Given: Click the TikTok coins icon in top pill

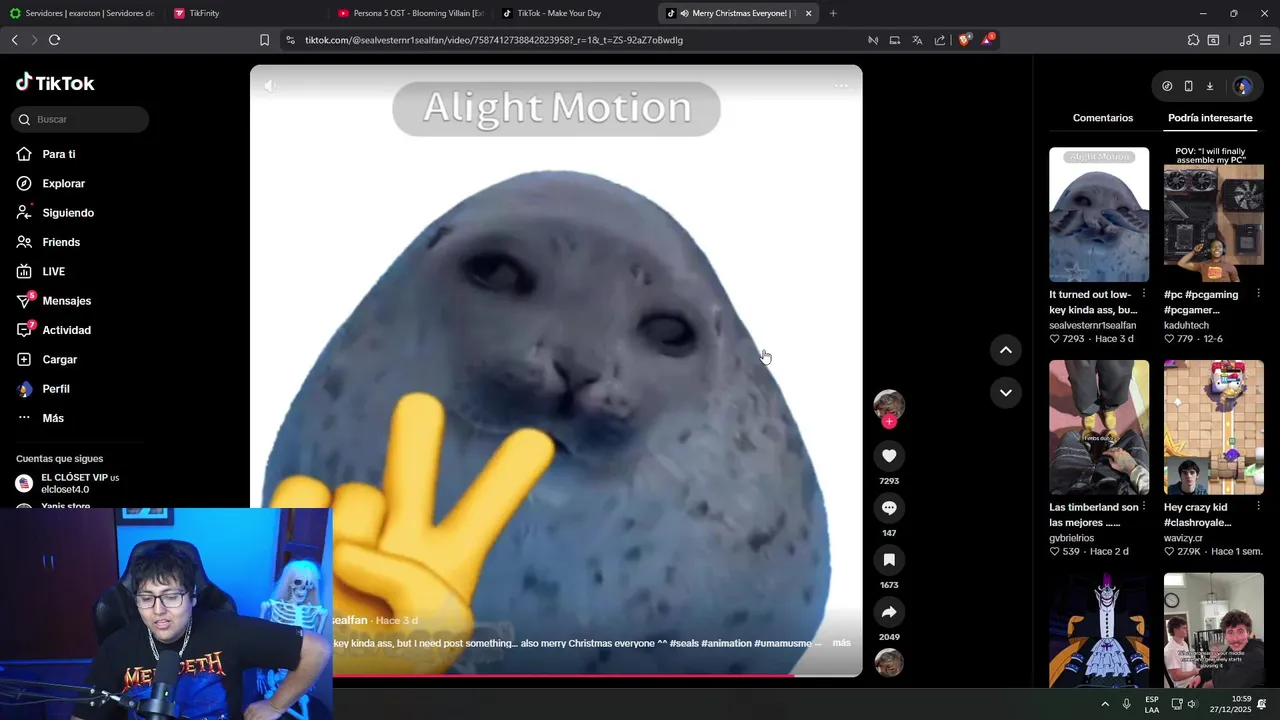Looking at the screenshot, I should coord(1167,86).
